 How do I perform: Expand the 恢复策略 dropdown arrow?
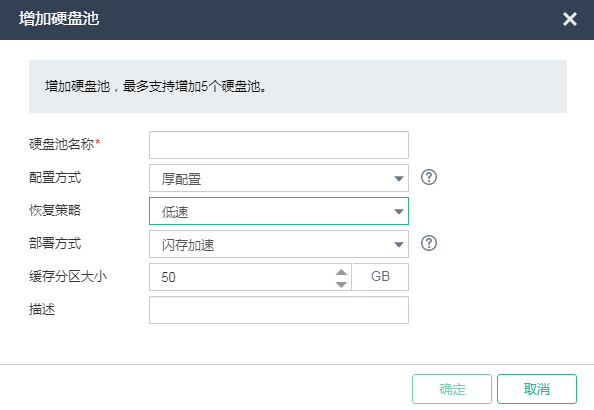click(399, 211)
